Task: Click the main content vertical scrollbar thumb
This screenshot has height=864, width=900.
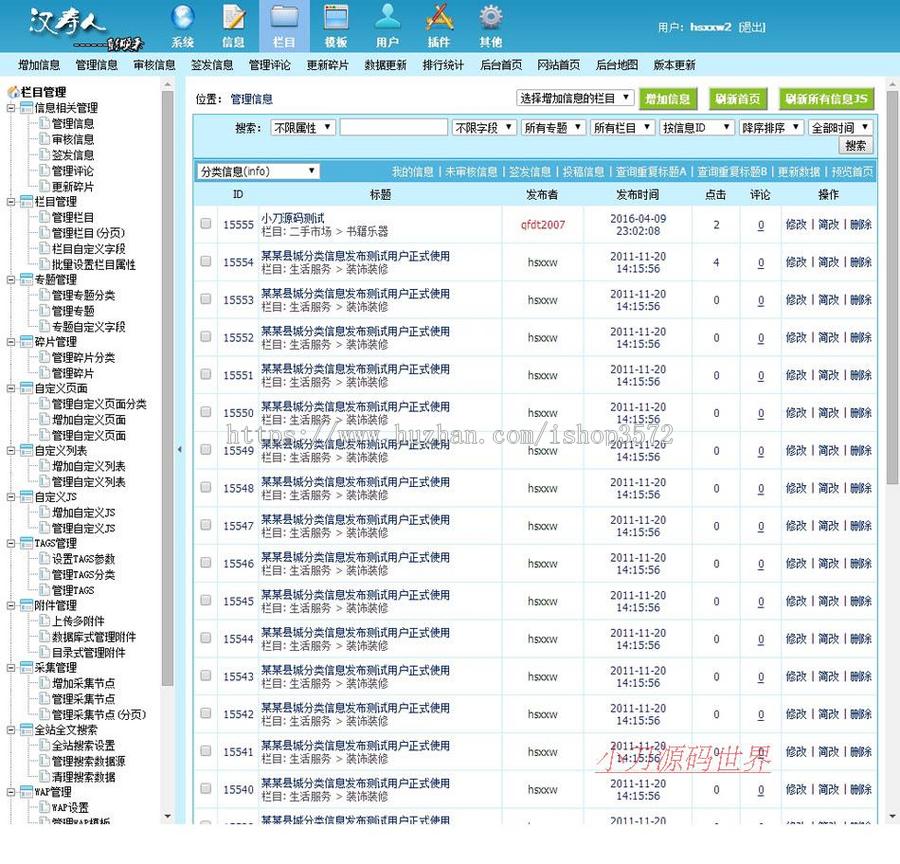Action: pos(892,287)
